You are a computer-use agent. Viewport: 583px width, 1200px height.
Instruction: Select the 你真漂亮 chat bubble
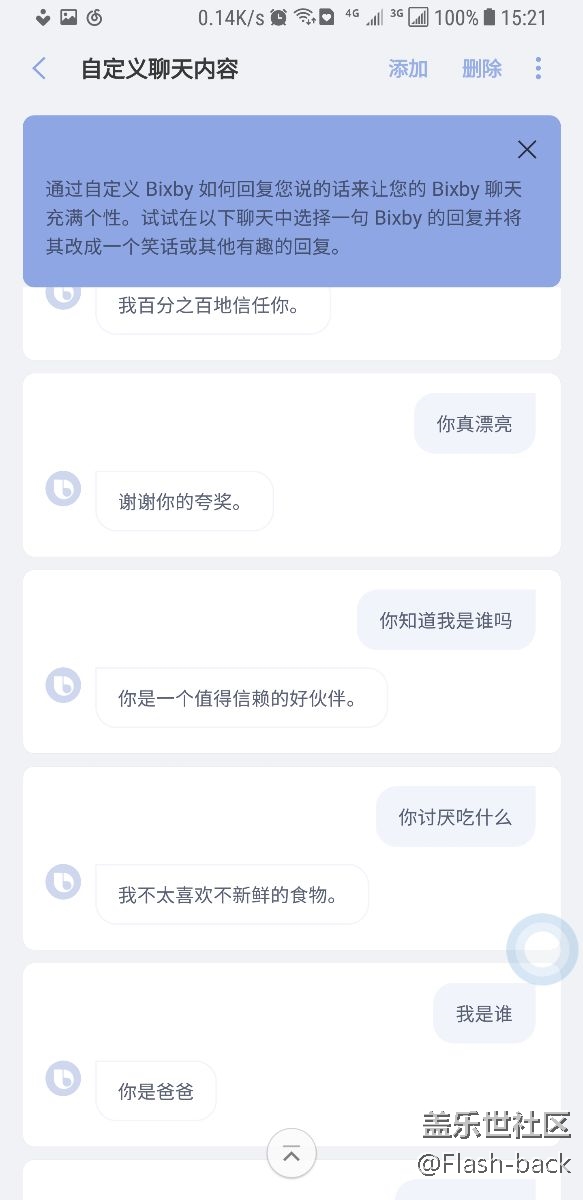point(474,423)
